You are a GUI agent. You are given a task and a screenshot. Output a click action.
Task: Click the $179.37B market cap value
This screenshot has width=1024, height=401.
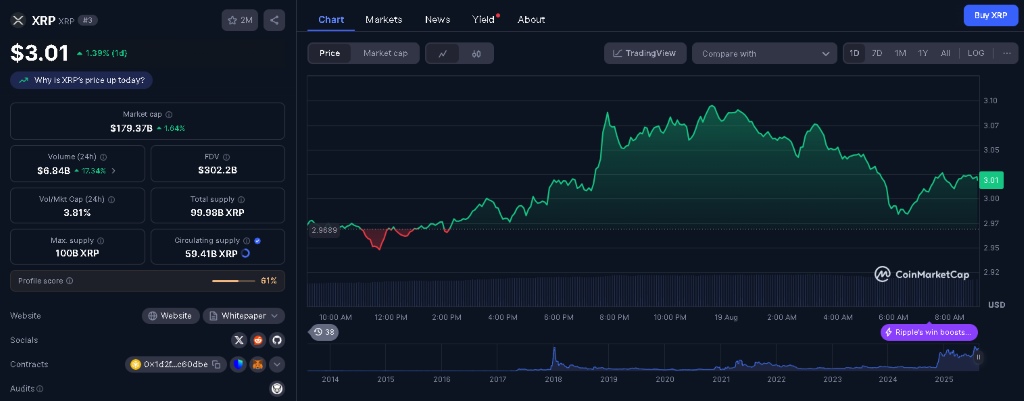coord(131,128)
